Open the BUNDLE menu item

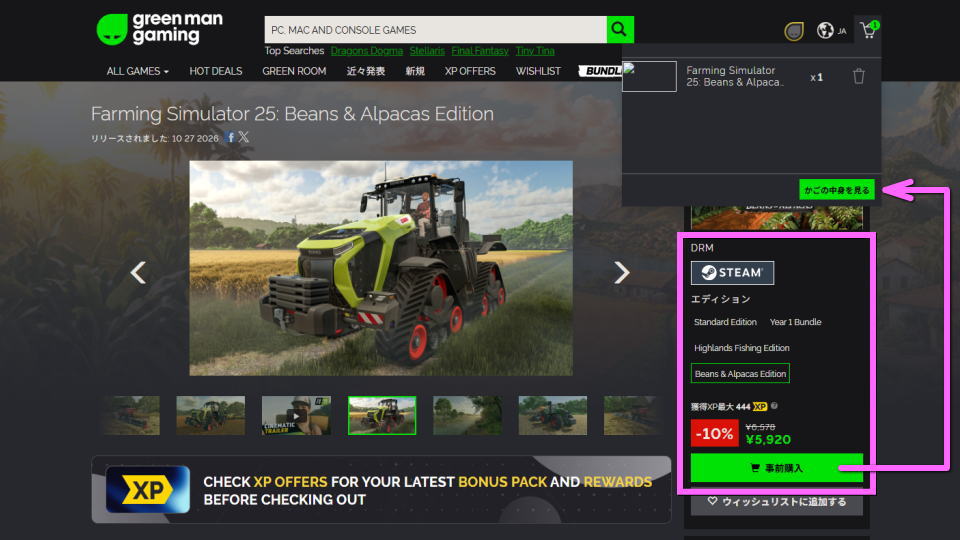point(601,71)
